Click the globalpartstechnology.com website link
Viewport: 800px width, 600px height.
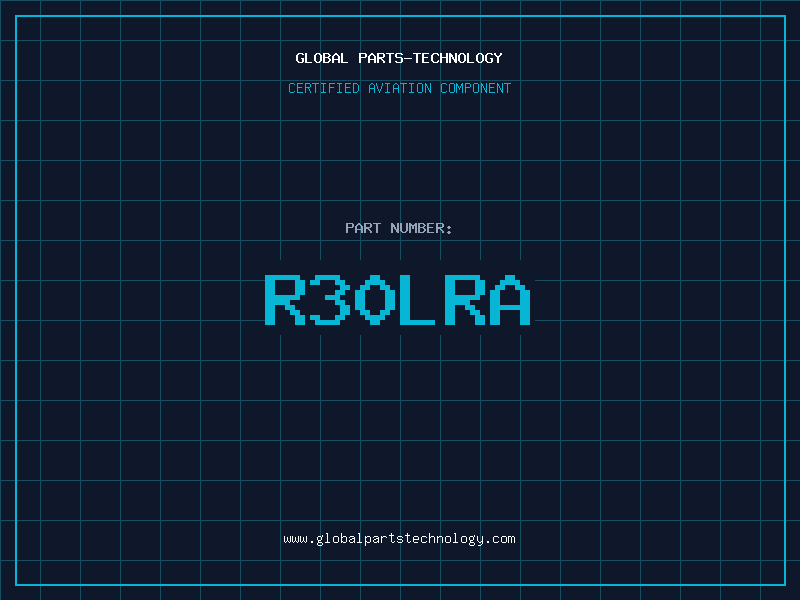399,538
